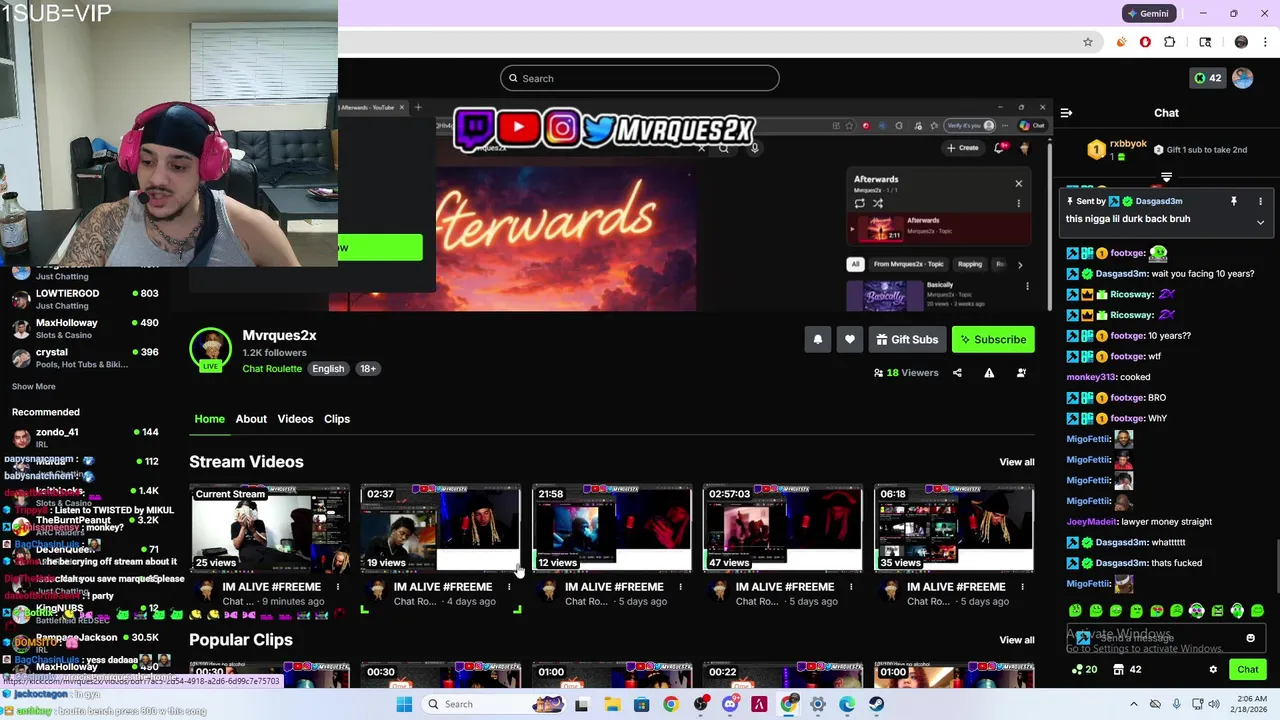Click the heart follow icon

pyautogui.click(x=850, y=340)
